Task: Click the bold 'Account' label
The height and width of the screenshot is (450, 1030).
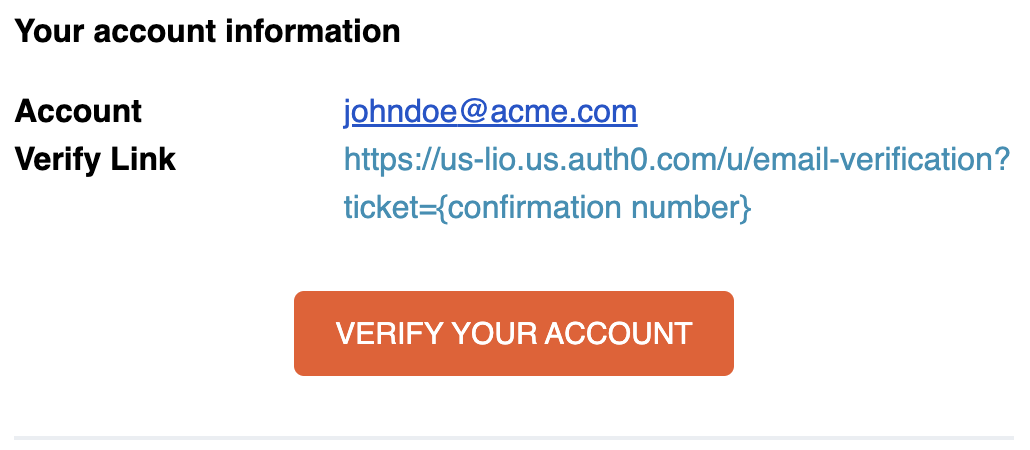Action: click(x=78, y=111)
